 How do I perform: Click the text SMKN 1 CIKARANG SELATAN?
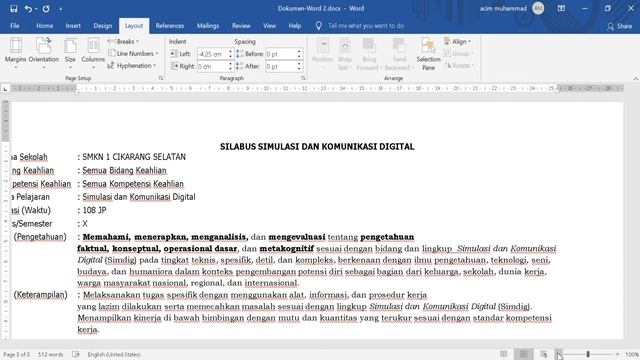pos(134,157)
